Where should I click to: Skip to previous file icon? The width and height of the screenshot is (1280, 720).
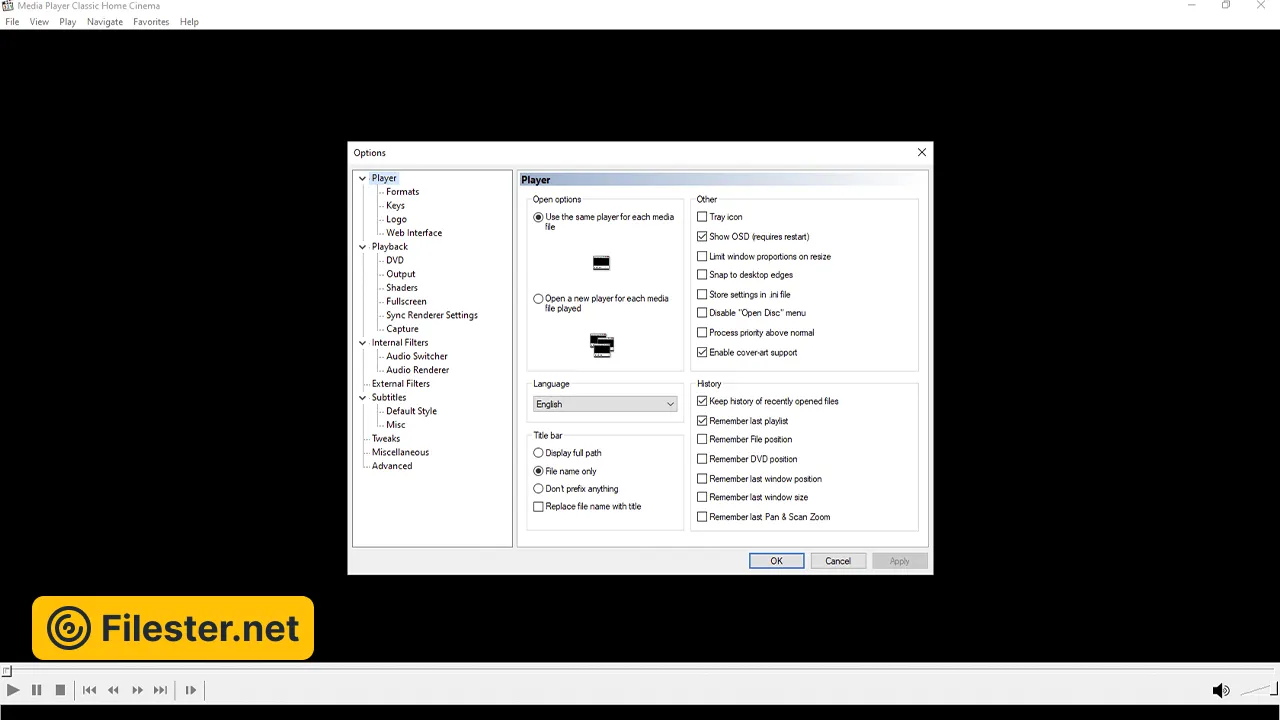point(89,690)
